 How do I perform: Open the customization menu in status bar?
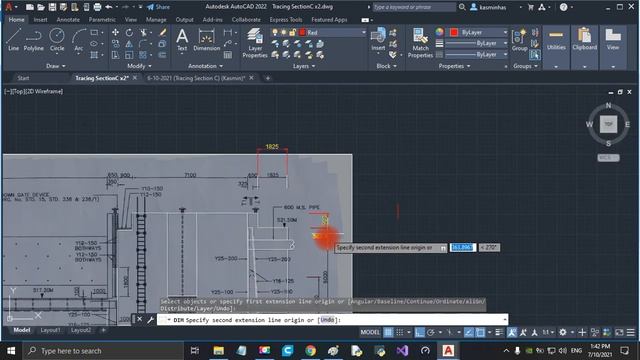631,332
